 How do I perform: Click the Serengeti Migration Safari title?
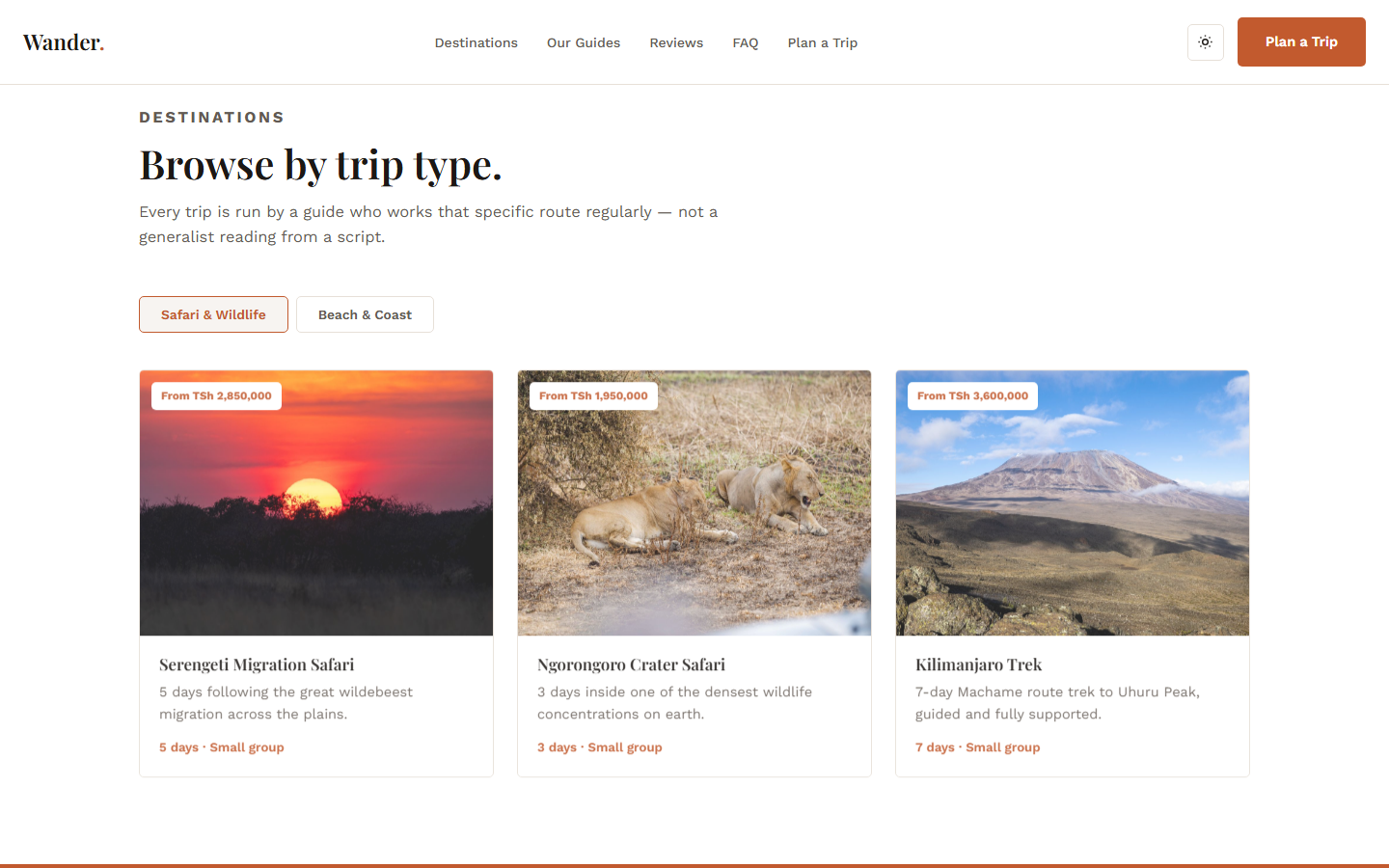257,665
